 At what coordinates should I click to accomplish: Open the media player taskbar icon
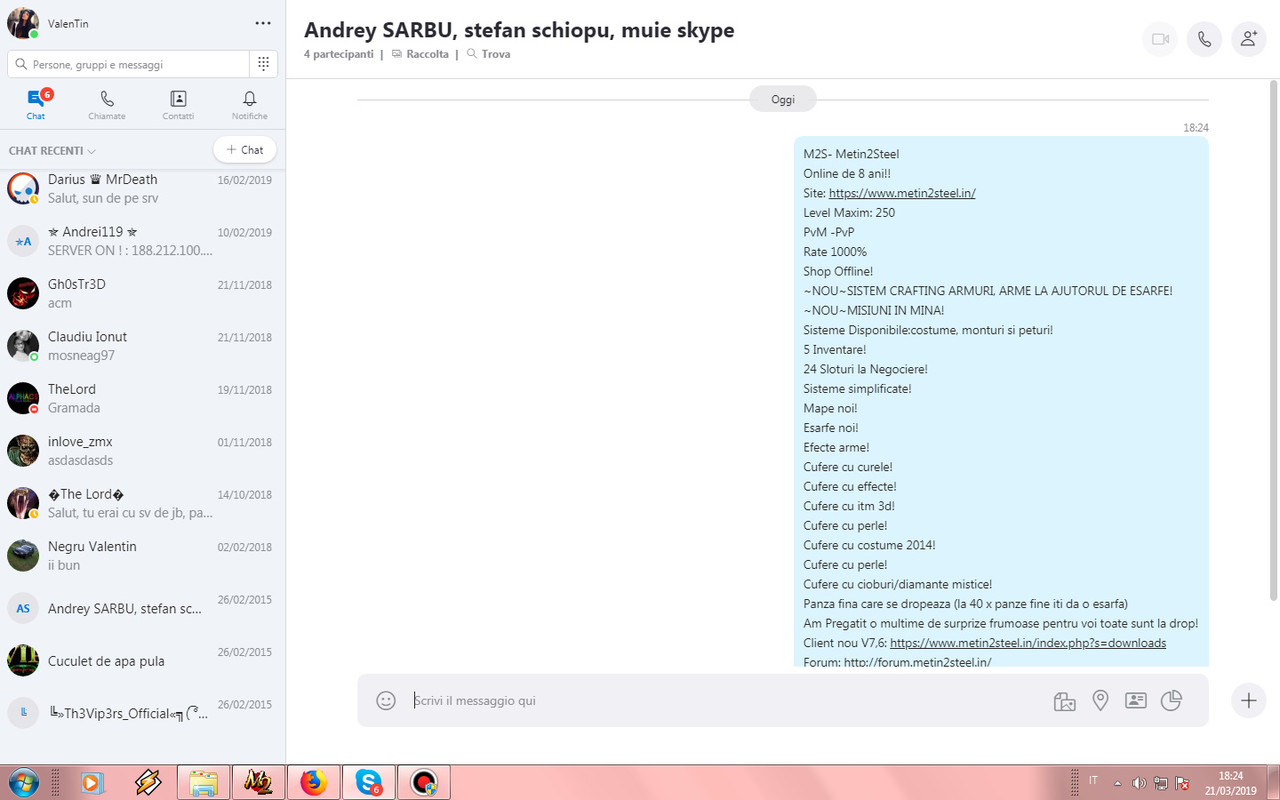(x=92, y=782)
